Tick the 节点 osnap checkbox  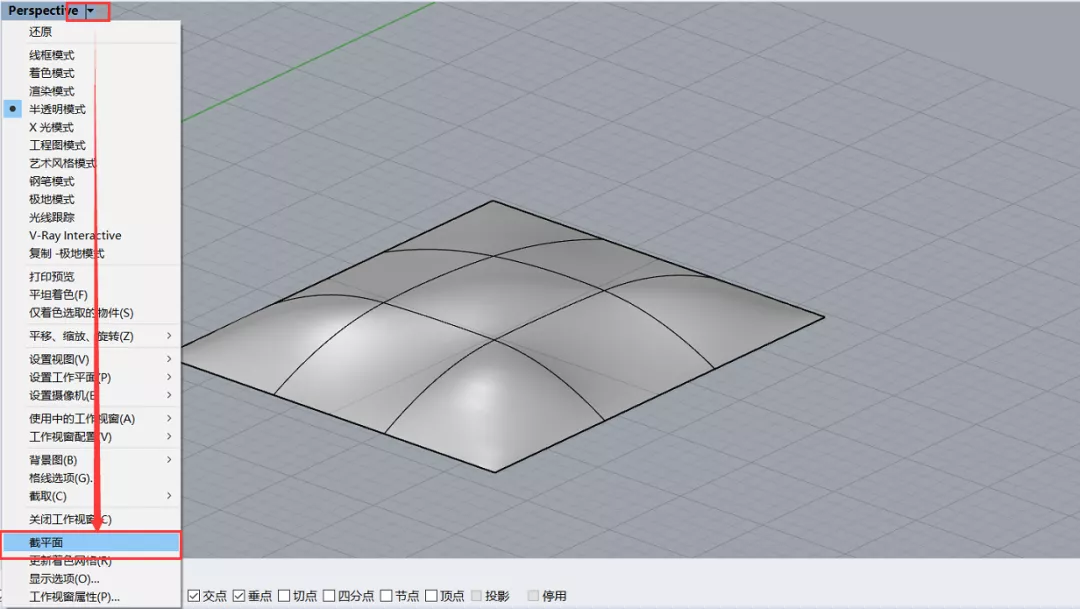[x=386, y=596]
